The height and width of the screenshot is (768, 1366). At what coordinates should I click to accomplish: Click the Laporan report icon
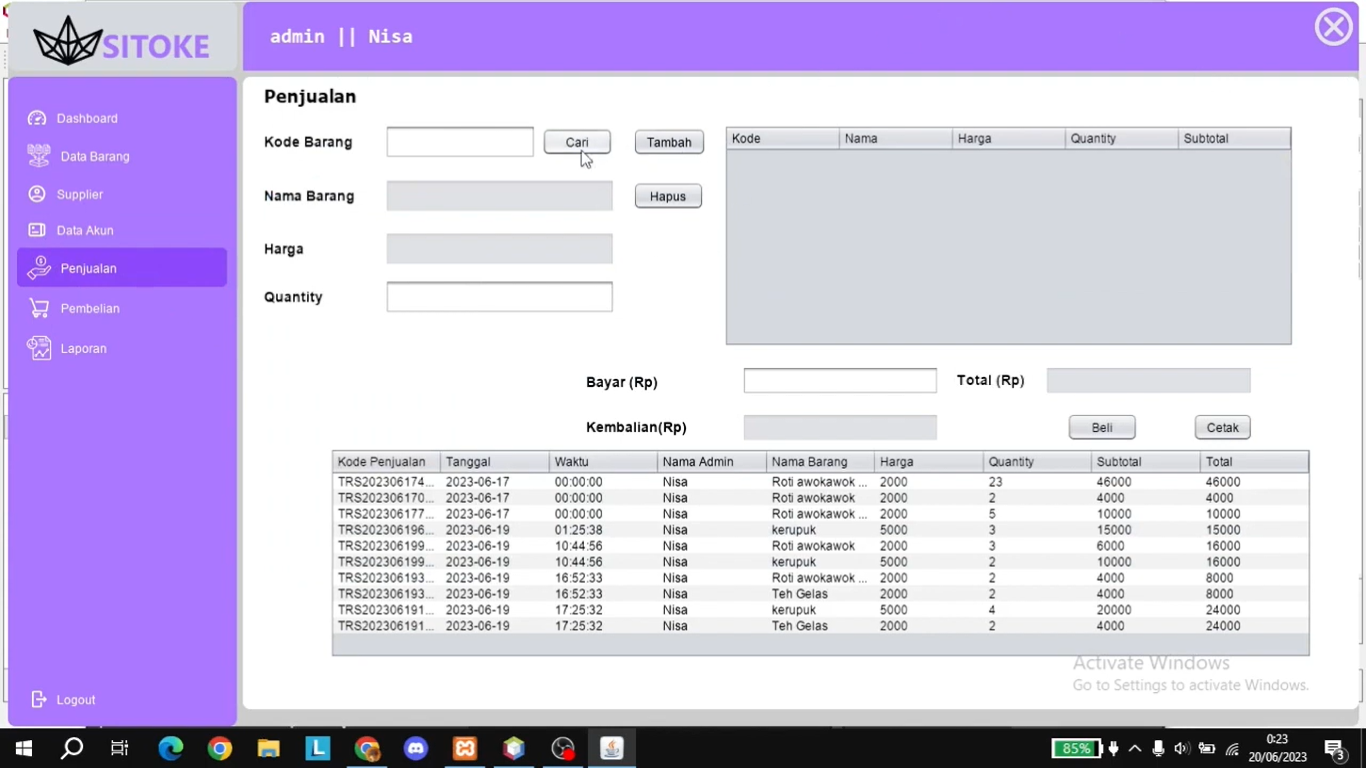39,348
